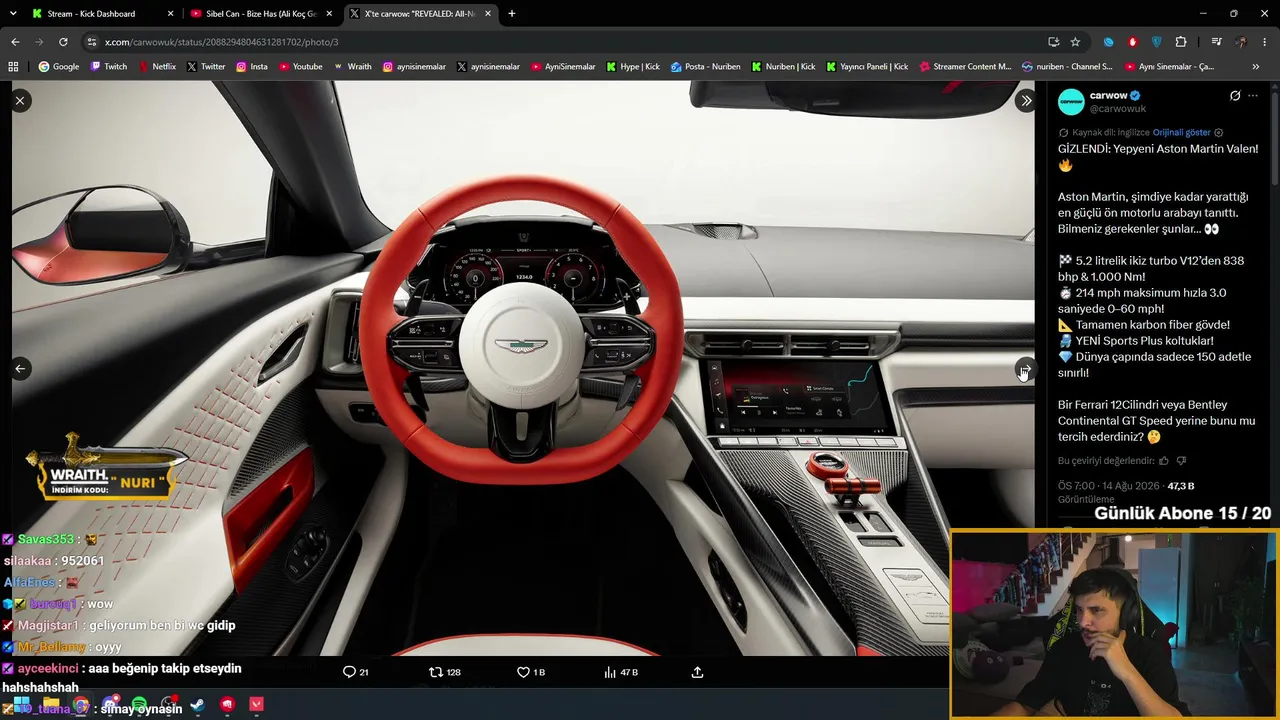Reload the page with the refresh icon

tap(63, 42)
